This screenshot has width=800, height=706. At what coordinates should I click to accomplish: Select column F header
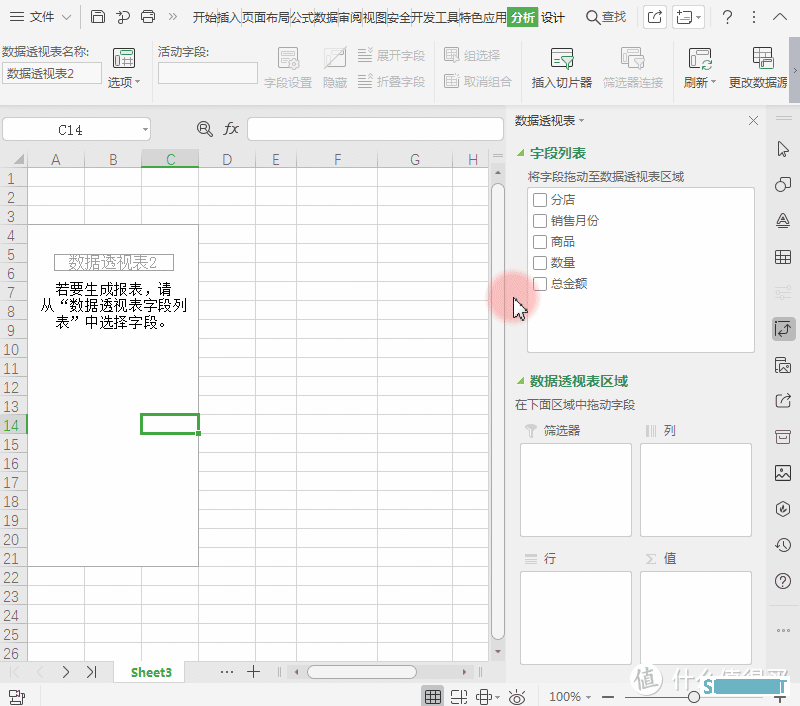click(337, 160)
